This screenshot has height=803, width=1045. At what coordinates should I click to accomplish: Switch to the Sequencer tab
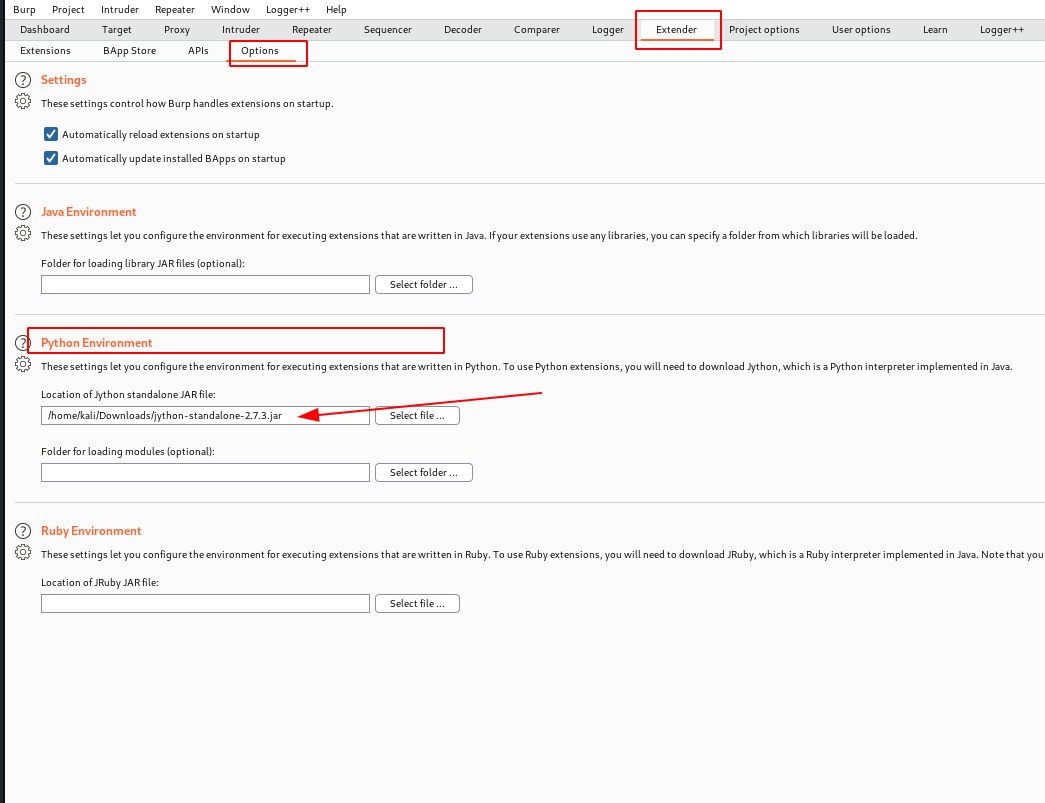[x=387, y=29]
